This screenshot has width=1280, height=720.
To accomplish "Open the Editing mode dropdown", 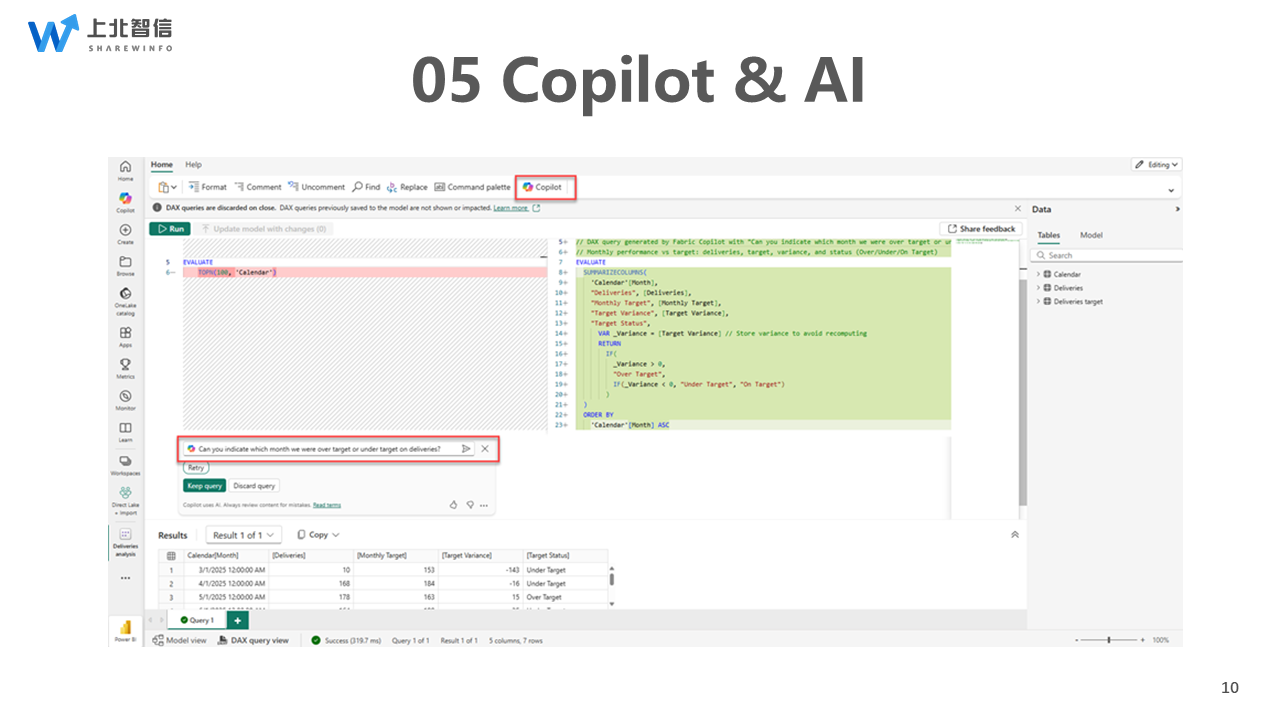I will click(1157, 165).
